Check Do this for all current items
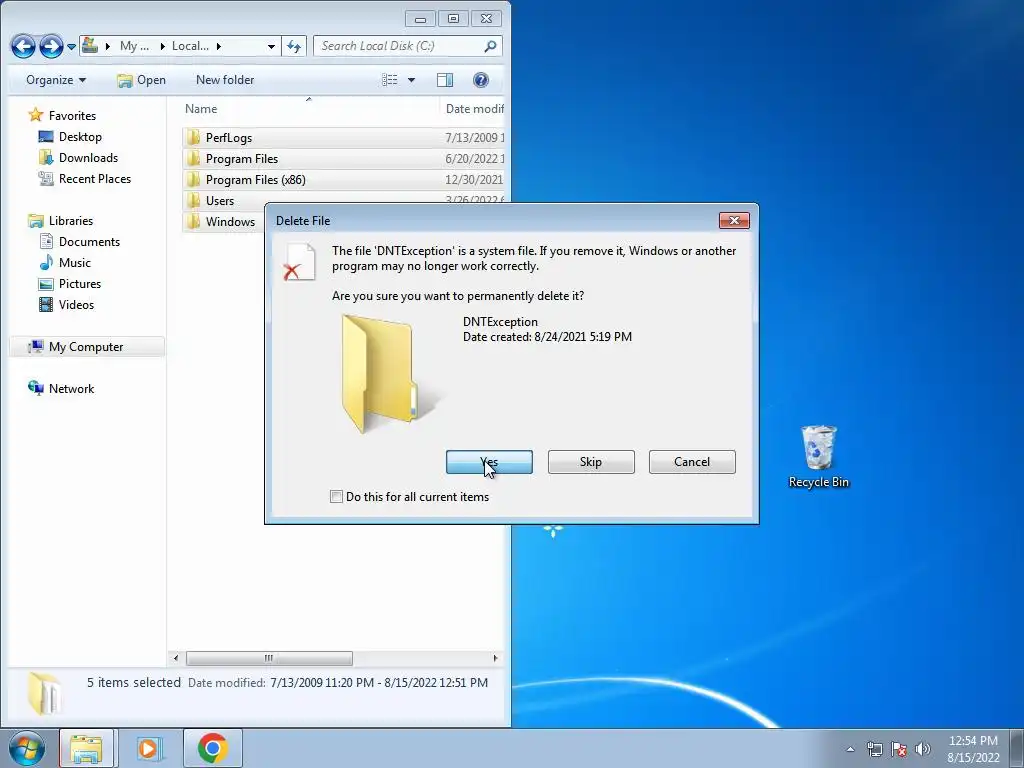1024x768 pixels. coord(336,496)
